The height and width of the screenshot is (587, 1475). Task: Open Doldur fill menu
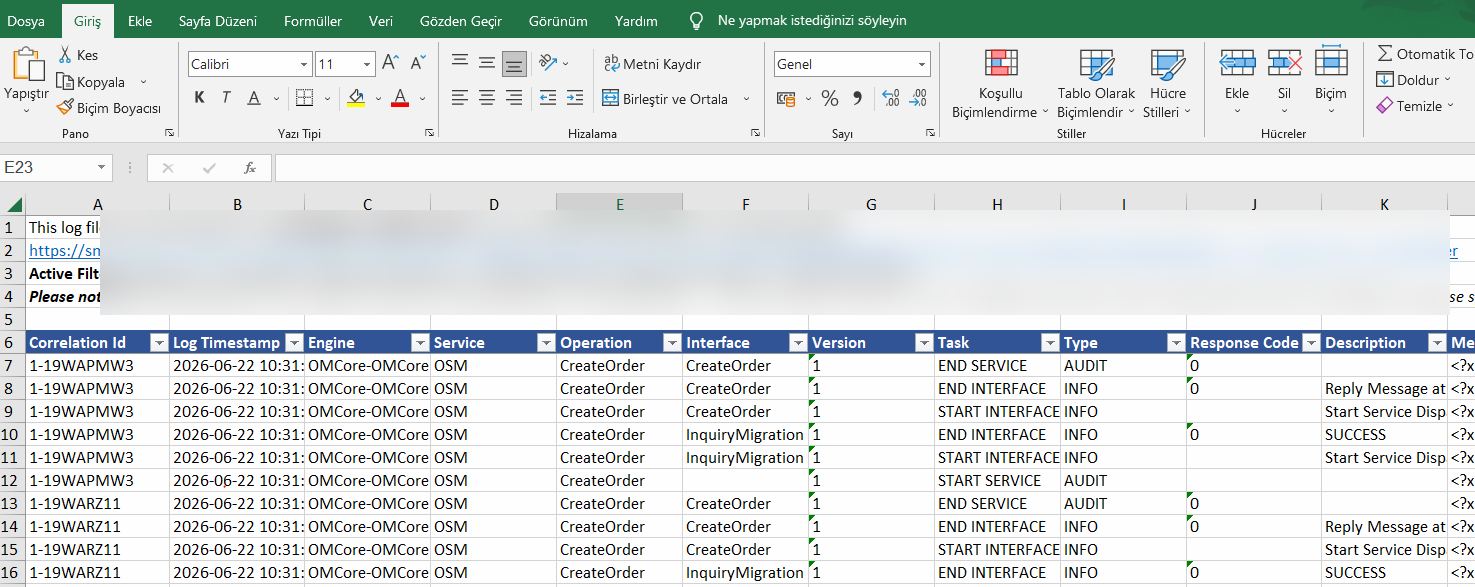point(1413,80)
